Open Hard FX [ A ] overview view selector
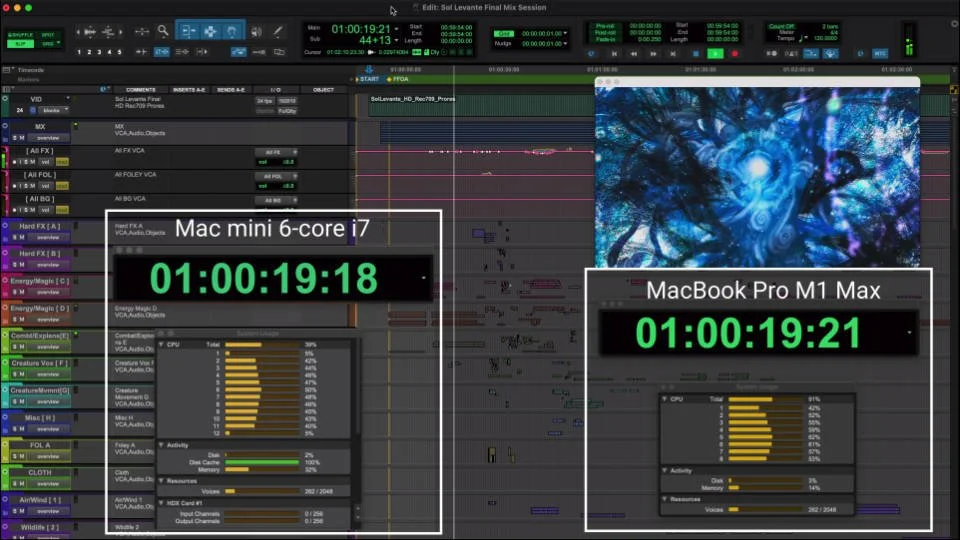Image resolution: width=960 pixels, height=540 pixels. coord(48,238)
